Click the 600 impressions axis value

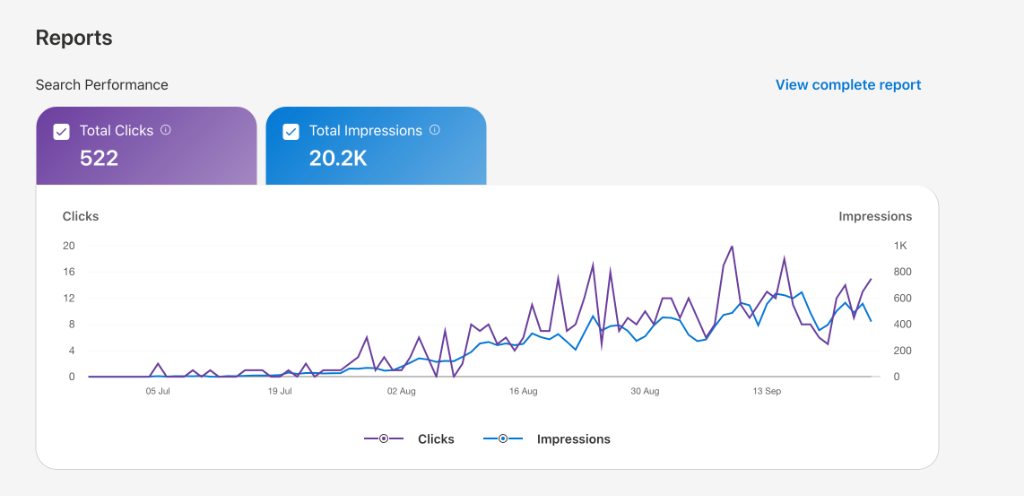[x=903, y=298]
